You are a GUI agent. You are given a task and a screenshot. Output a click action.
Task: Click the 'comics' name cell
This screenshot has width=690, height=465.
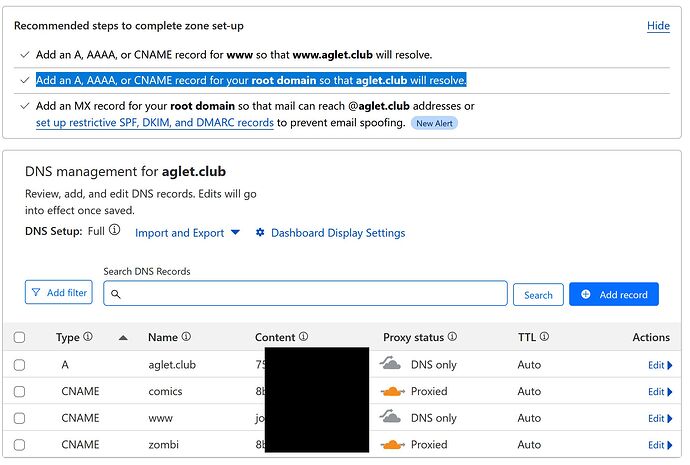click(165, 391)
